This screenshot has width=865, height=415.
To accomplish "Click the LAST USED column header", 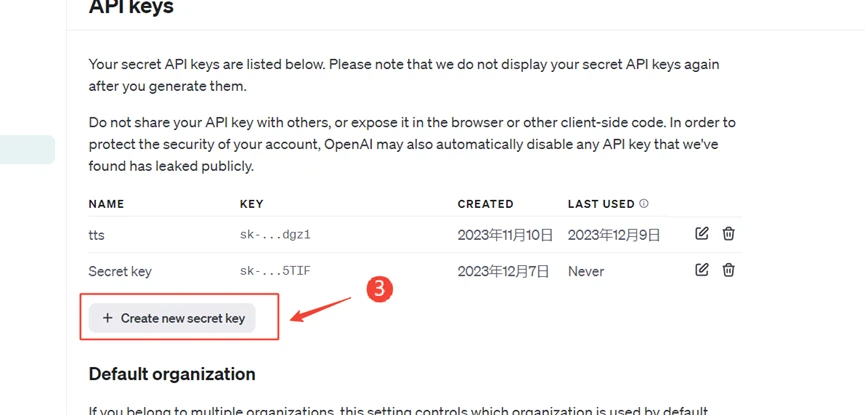I will 601,204.
